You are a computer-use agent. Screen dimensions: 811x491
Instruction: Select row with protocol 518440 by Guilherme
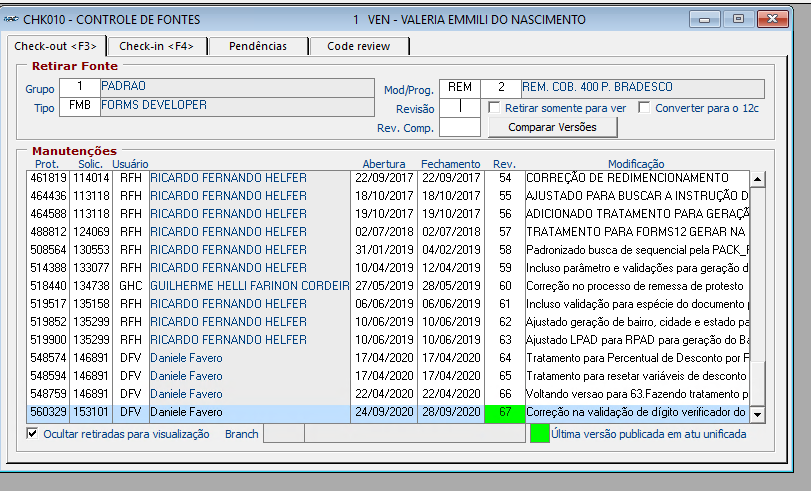387,286
